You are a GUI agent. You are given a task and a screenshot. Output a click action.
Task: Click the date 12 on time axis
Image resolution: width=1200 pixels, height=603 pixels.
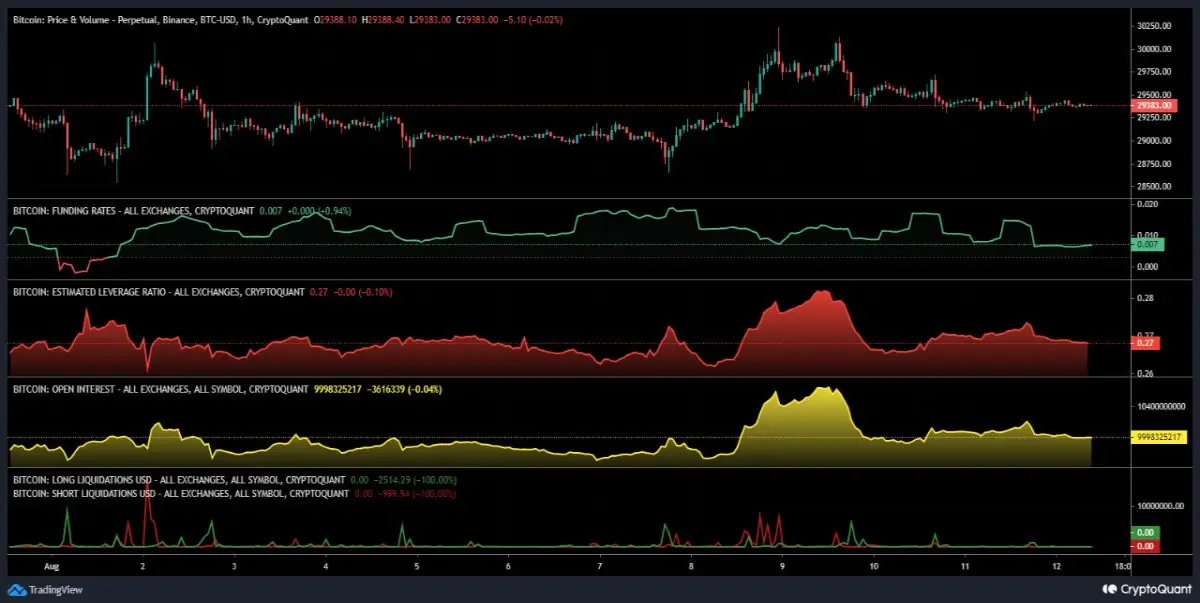pyautogui.click(x=1056, y=565)
